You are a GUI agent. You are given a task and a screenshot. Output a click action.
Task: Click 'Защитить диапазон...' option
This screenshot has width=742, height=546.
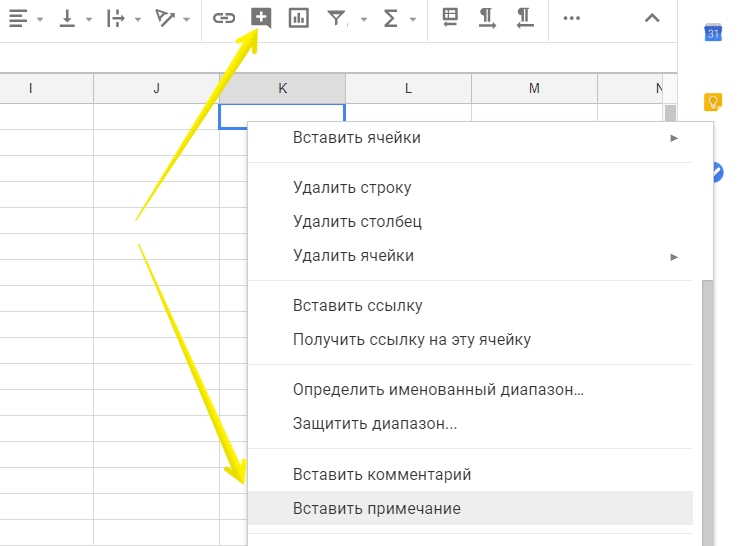(375, 423)
